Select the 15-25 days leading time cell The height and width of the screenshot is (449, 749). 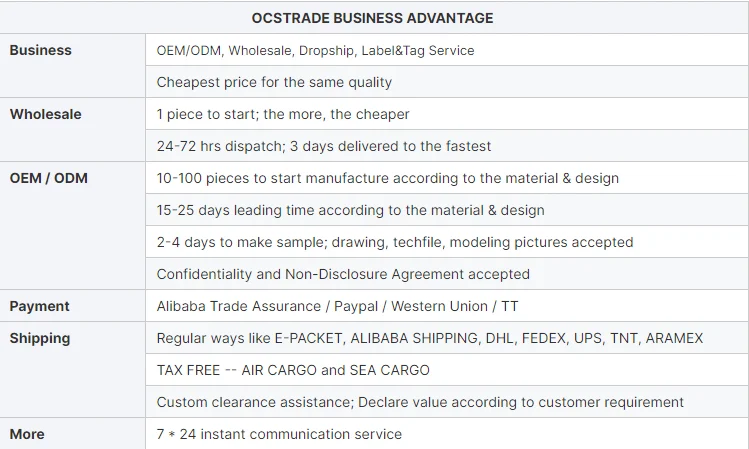coord(350,210)
